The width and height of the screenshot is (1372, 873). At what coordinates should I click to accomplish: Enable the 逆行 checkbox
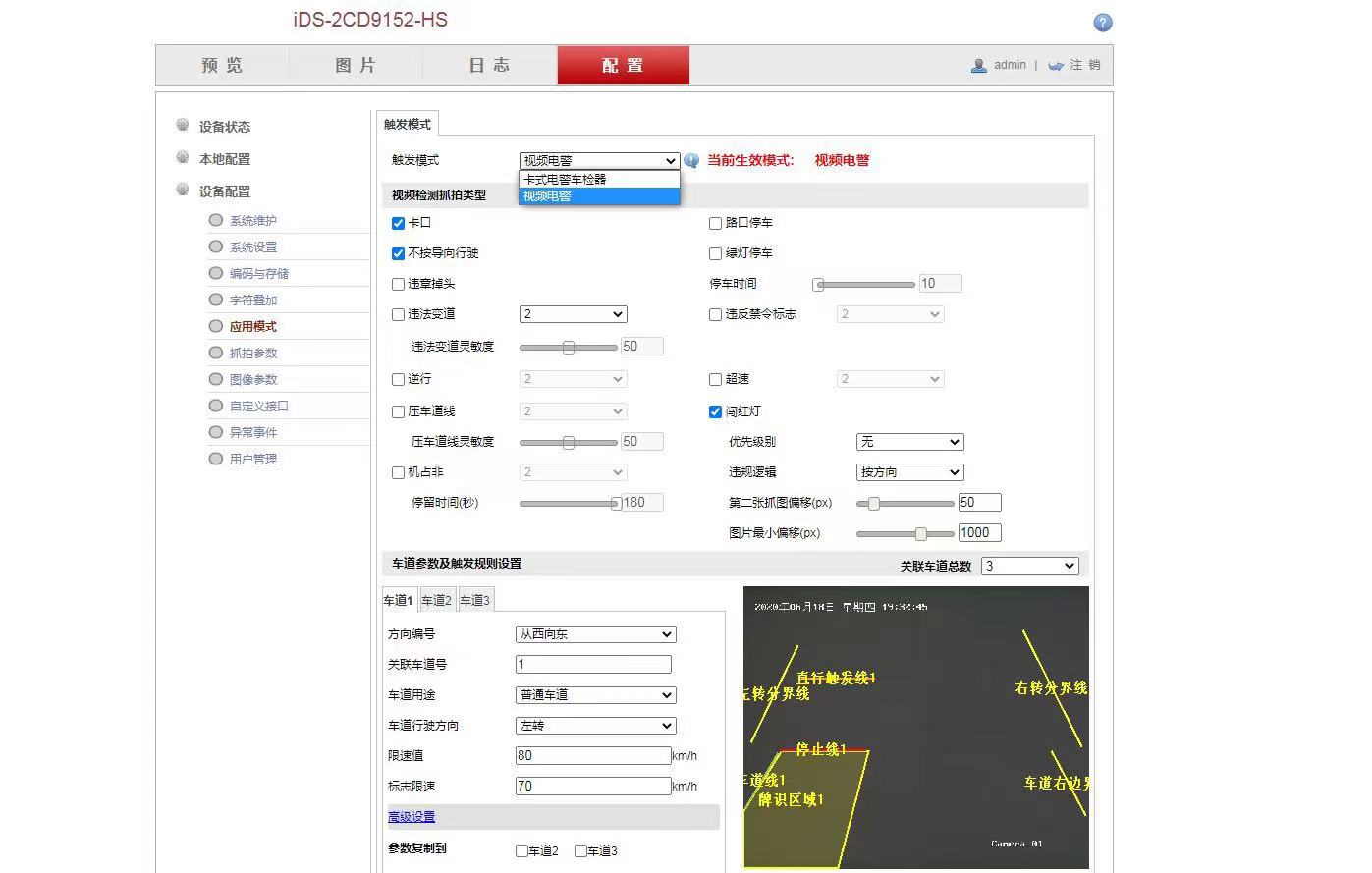point(398,379)
